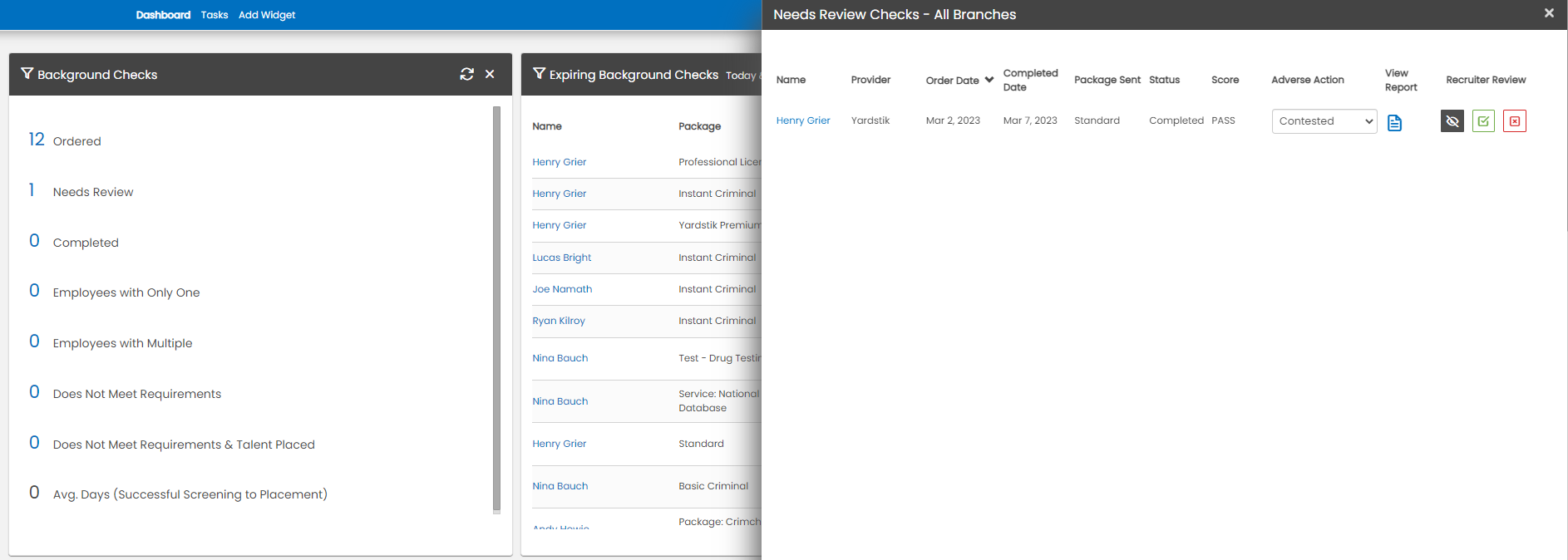The width and height of the screenshot is (1568, 560).
Task: Open Henry Grier with Yardstik Premium package
Action: click(x=560, y=225)
